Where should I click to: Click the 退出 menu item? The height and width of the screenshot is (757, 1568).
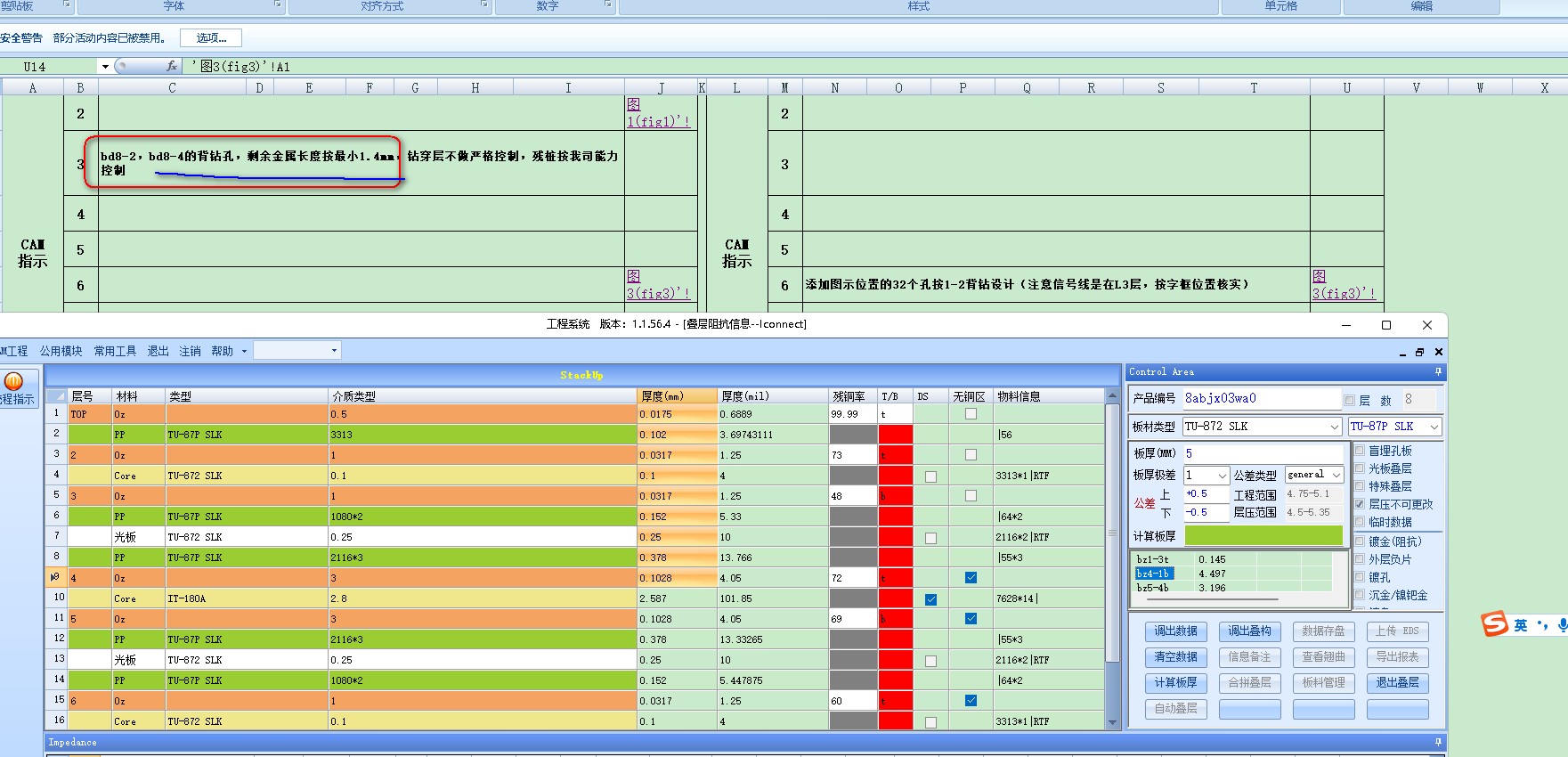coord(158,351)
